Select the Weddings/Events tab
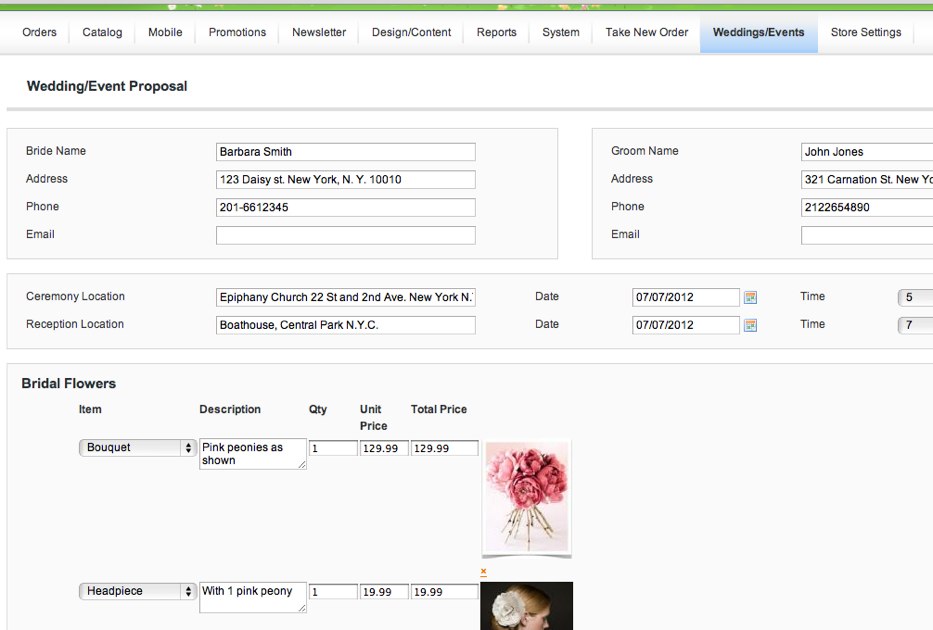The height and width of the screenshot is (630, 933). tap(759, 32)
